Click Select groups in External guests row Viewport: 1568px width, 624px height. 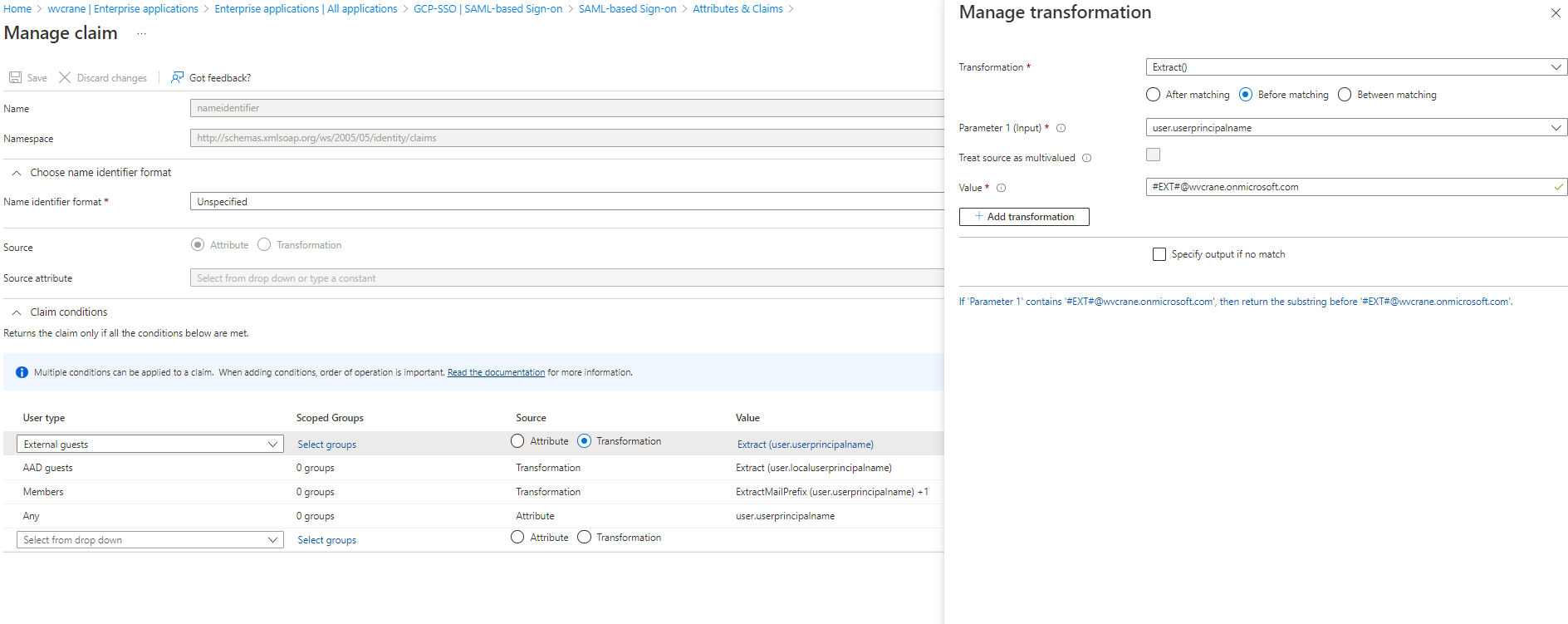point(326,445)
